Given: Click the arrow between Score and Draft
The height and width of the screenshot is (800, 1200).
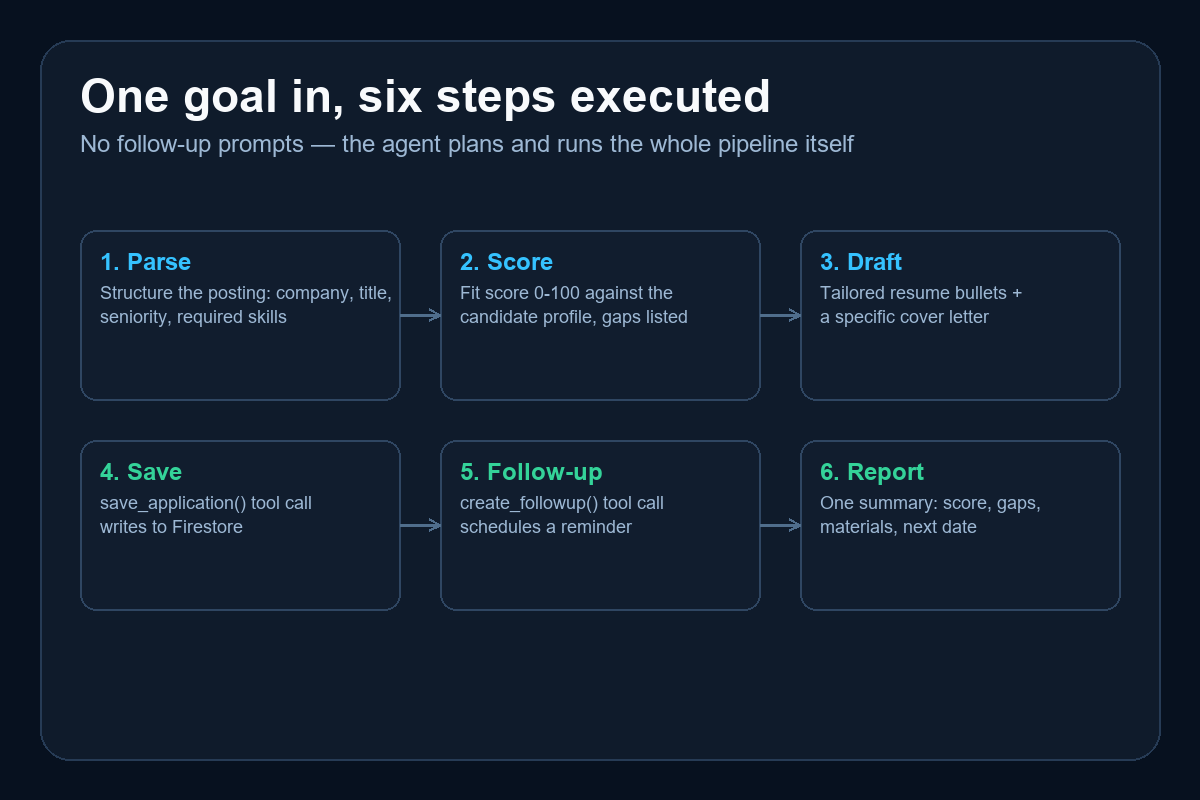Looking at the screenshot, I should pos(780,315).
